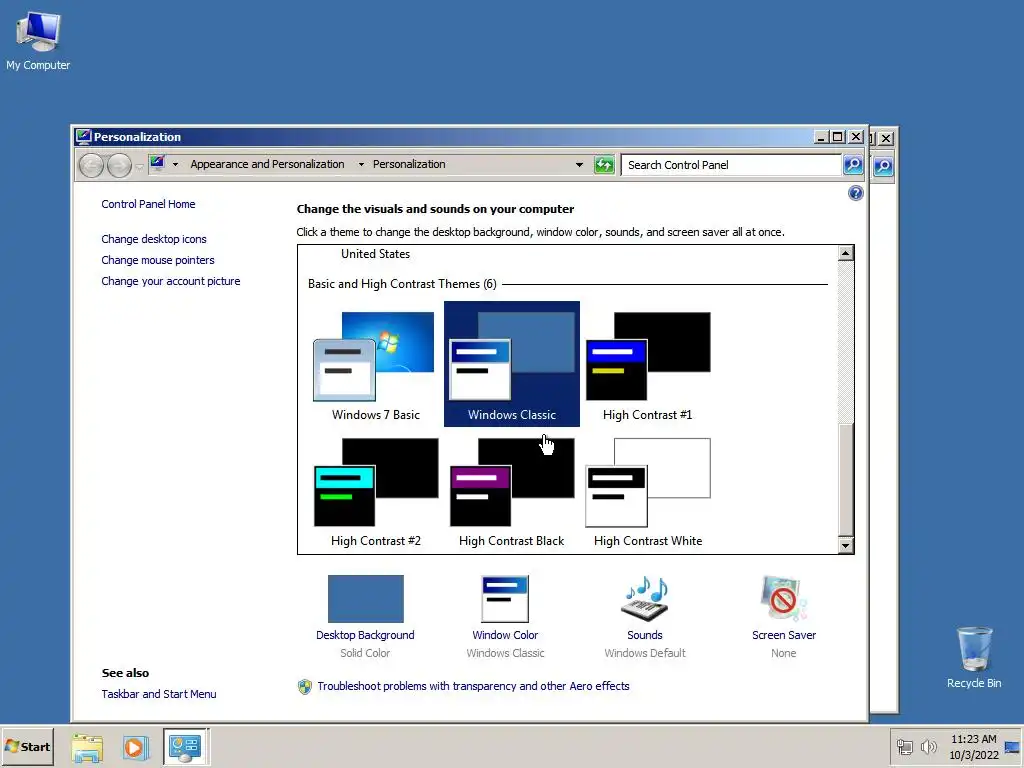The height and width of the screenshot is (768, 1024).
Task: Open address bar history dropdown
Action: click(x=579, y=165)
